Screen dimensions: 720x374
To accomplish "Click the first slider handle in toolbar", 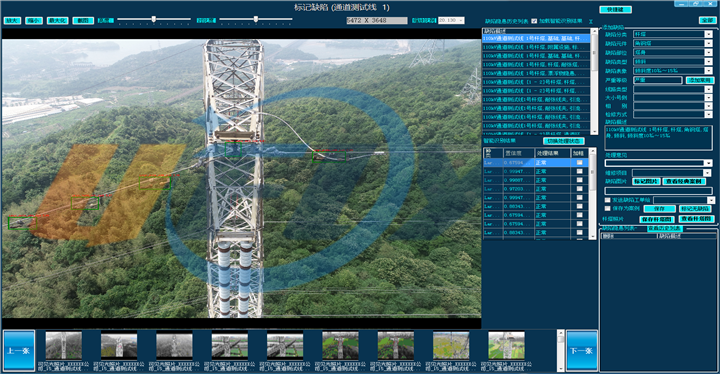I will (x=154, y=19).
